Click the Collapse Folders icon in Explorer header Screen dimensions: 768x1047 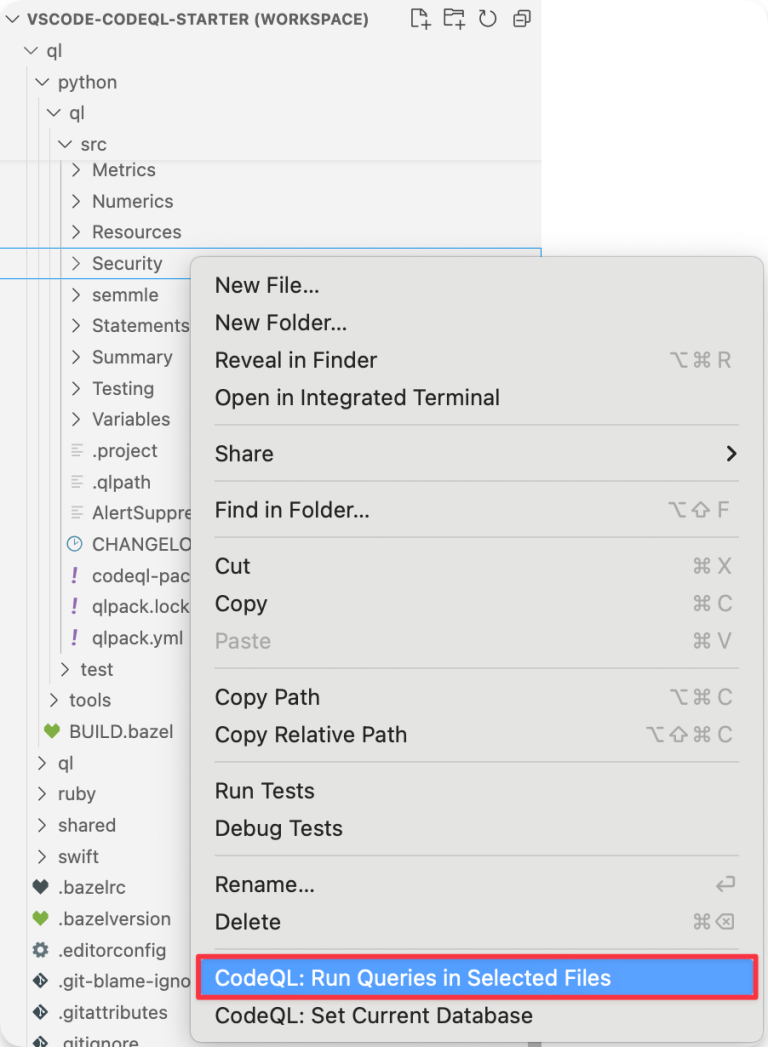coord(520,18)
